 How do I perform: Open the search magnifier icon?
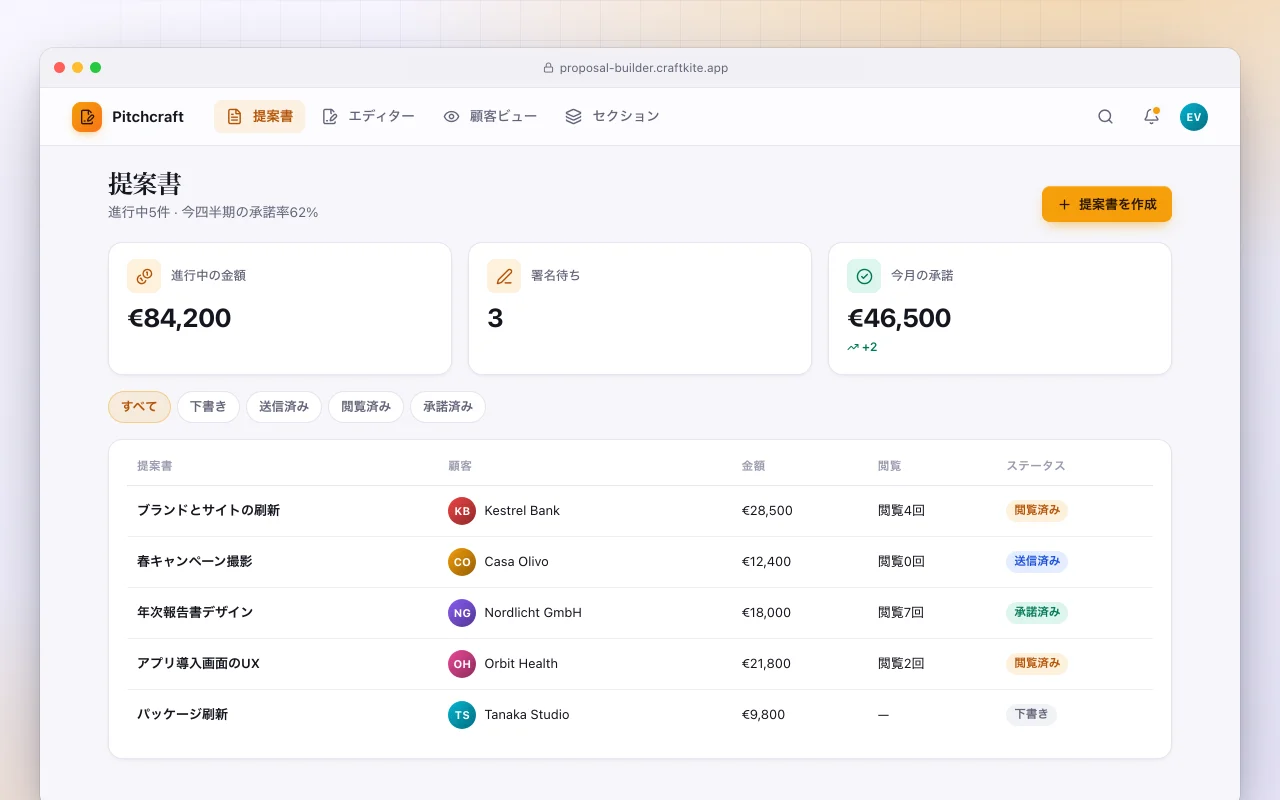point(1105,117)
